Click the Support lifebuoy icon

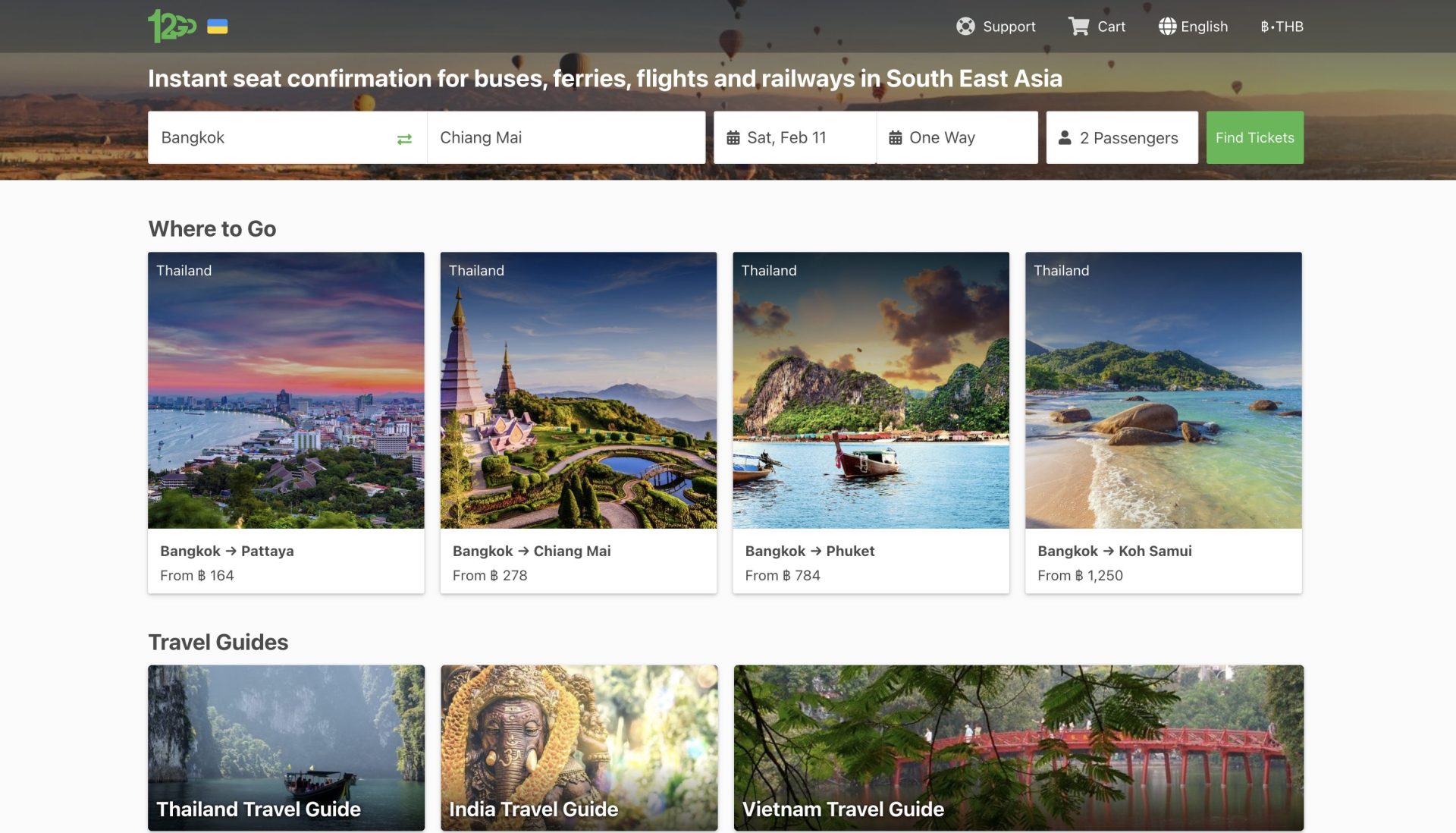click(965, 27)
